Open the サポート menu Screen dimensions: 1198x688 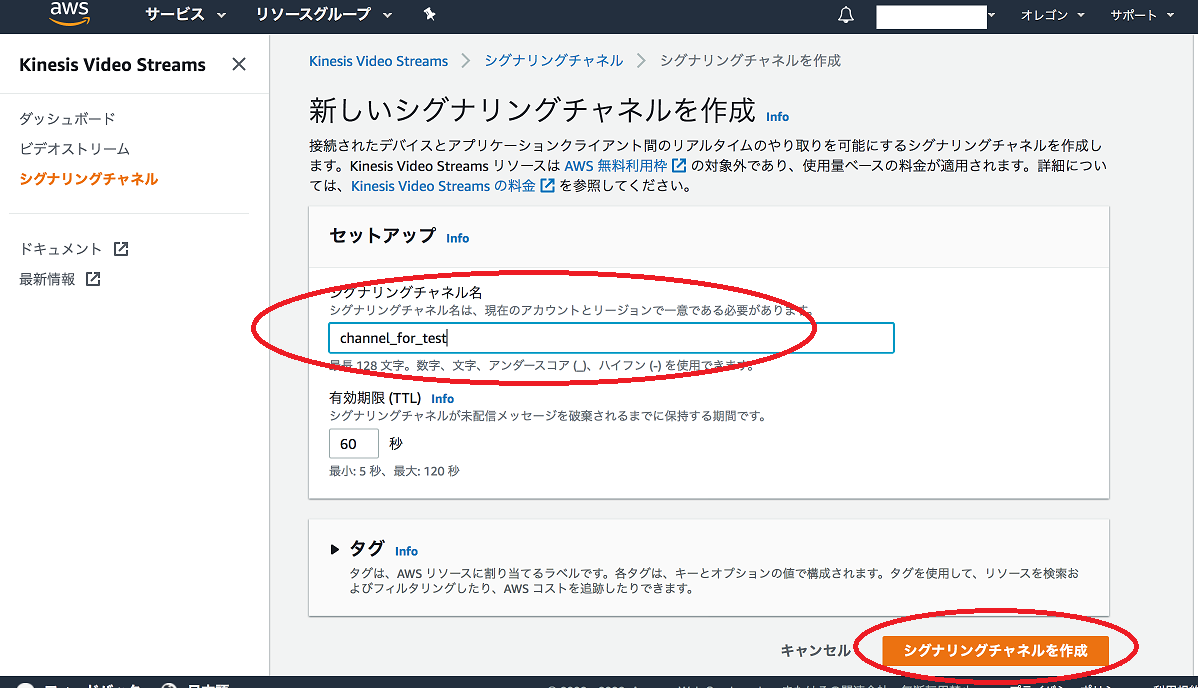(x=1141, y=15)
